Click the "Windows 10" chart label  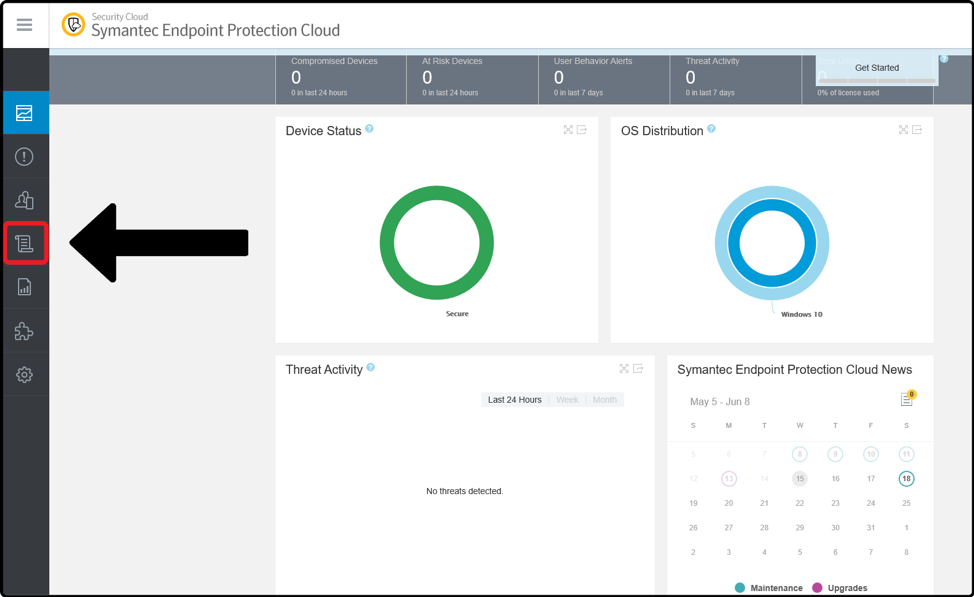click(801, 314)
